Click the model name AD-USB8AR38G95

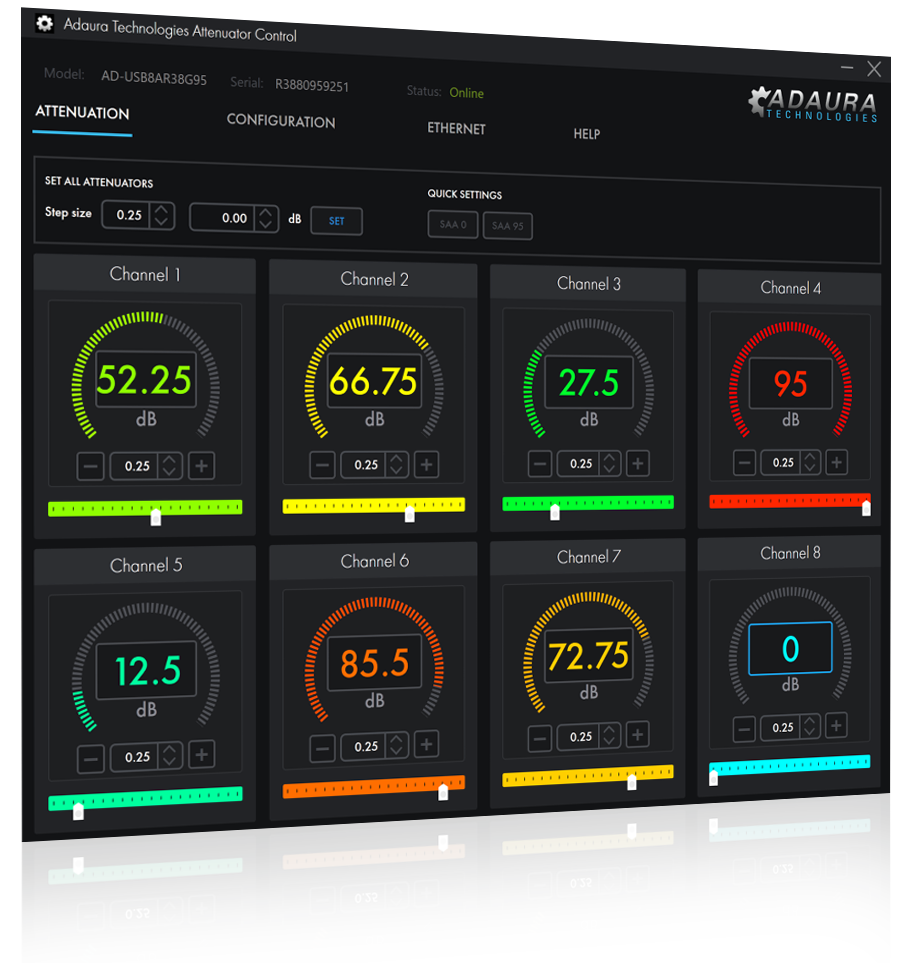pos(154,78)
